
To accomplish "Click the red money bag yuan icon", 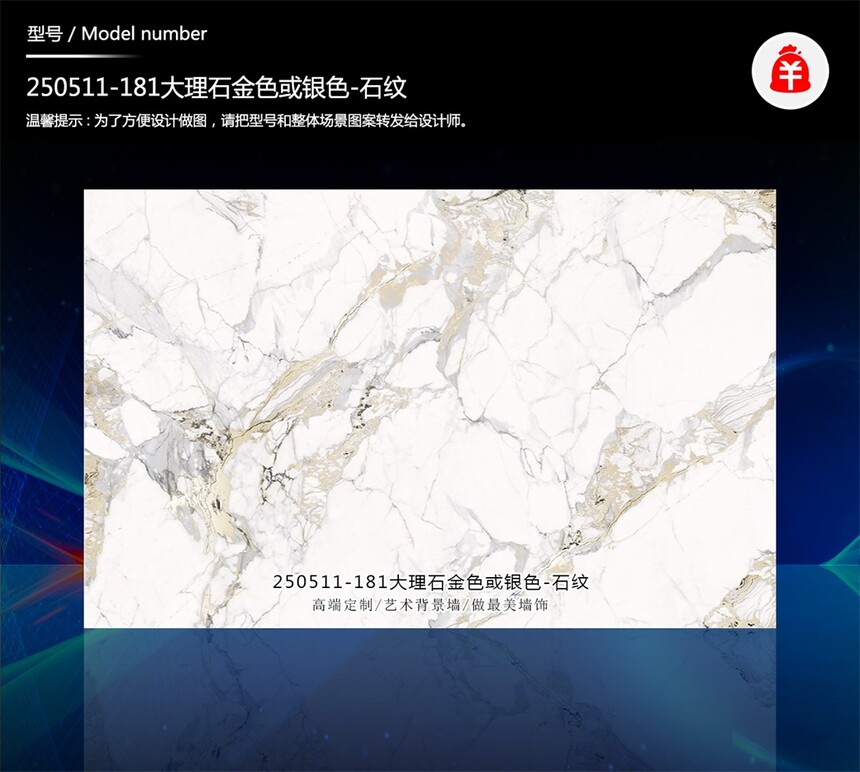I will click(790, 70).
